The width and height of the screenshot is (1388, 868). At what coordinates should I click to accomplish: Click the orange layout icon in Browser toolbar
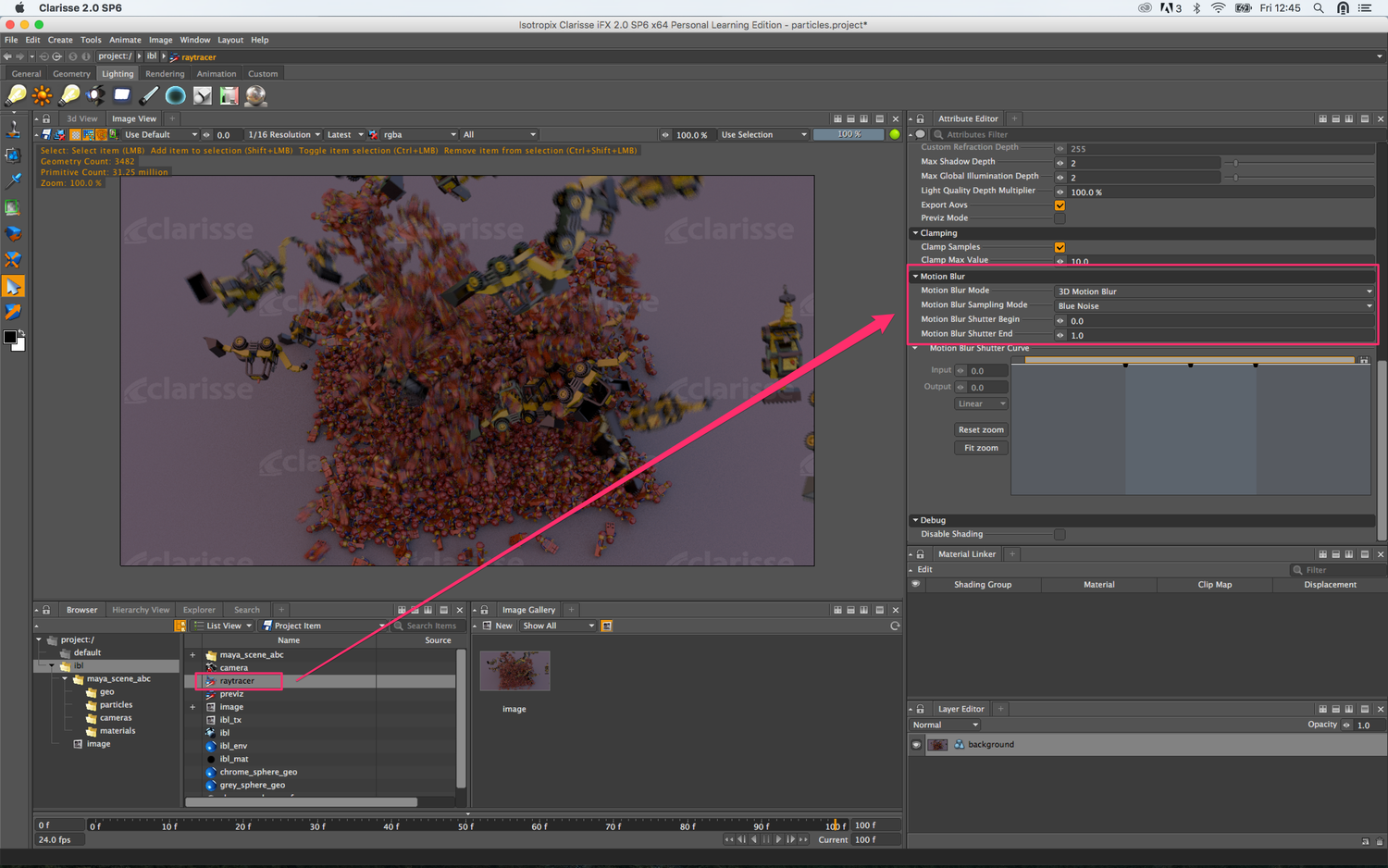click(180, 626)
